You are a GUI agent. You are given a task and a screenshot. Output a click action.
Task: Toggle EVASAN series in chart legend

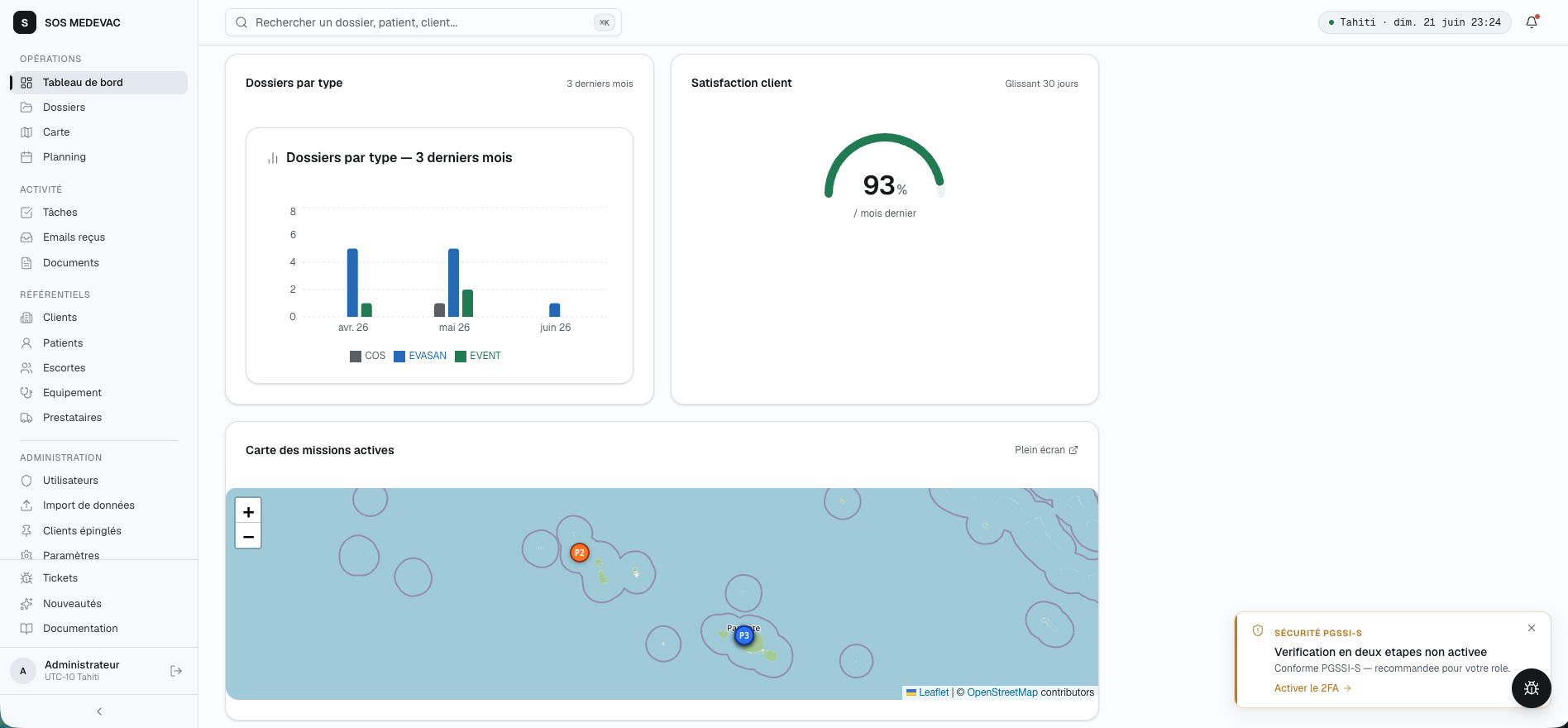pos(420,356)
